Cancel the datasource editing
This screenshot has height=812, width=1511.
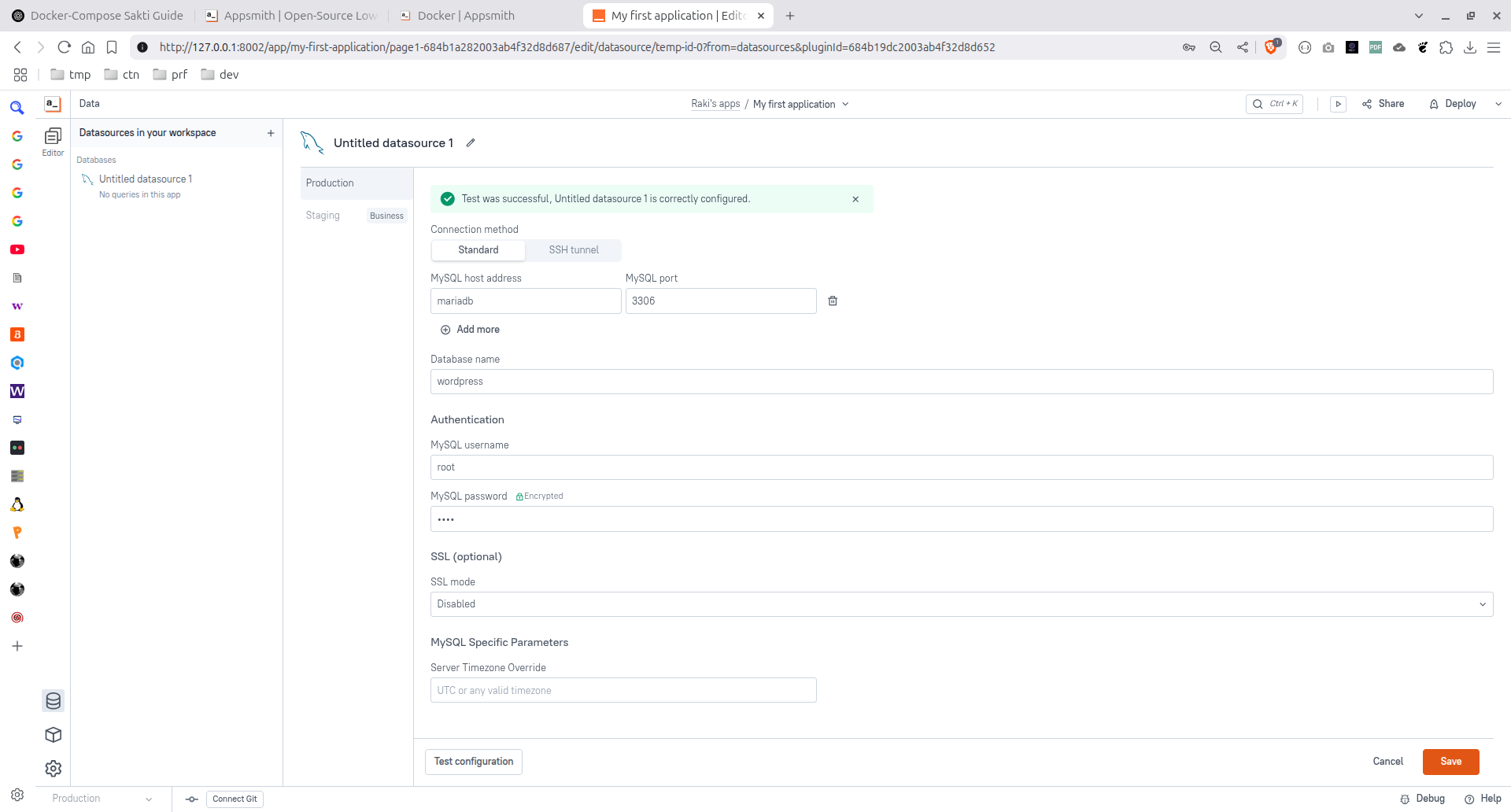(1387, 762)
